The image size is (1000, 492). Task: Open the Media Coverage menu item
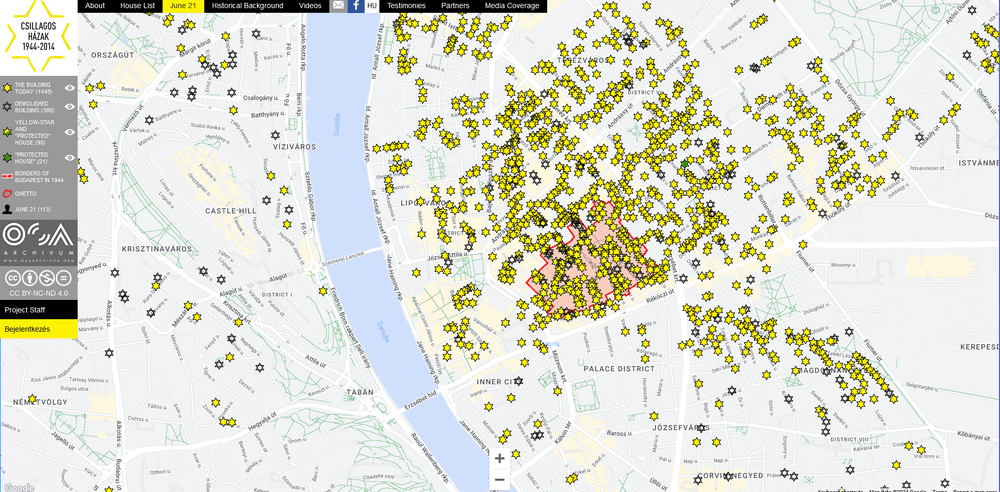[x=512, y=6]
